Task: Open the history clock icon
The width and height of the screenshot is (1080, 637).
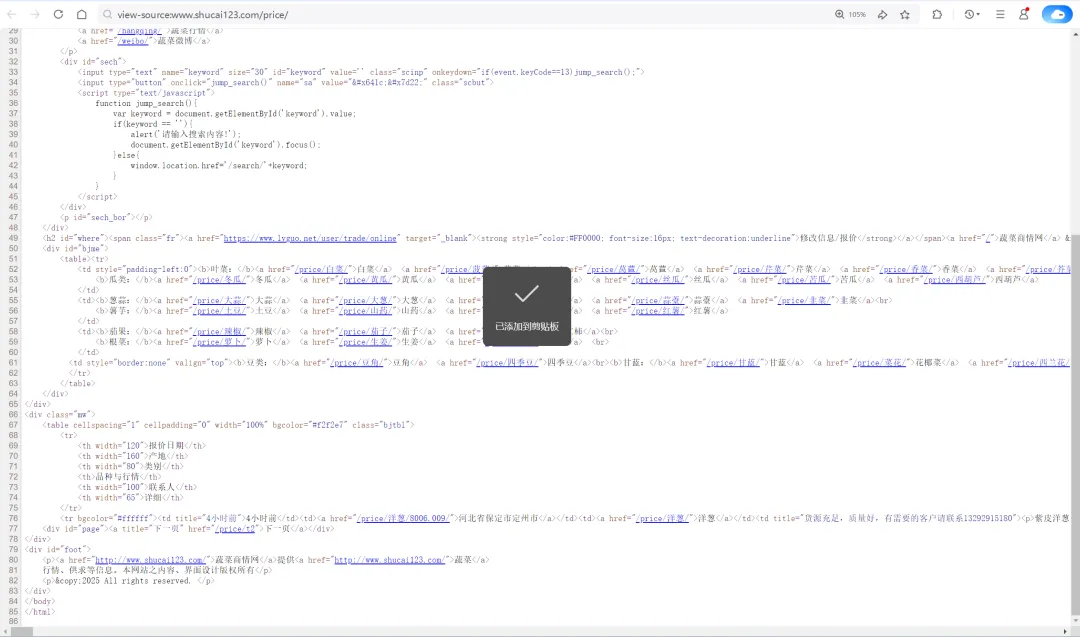Action: click(x=969, y=14)
